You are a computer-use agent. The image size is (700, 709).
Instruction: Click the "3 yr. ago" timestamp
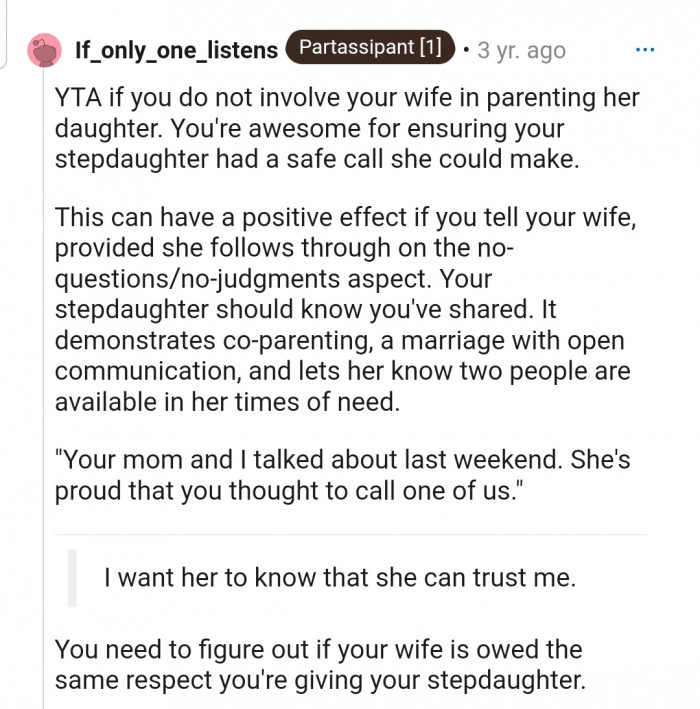point(521,50)
